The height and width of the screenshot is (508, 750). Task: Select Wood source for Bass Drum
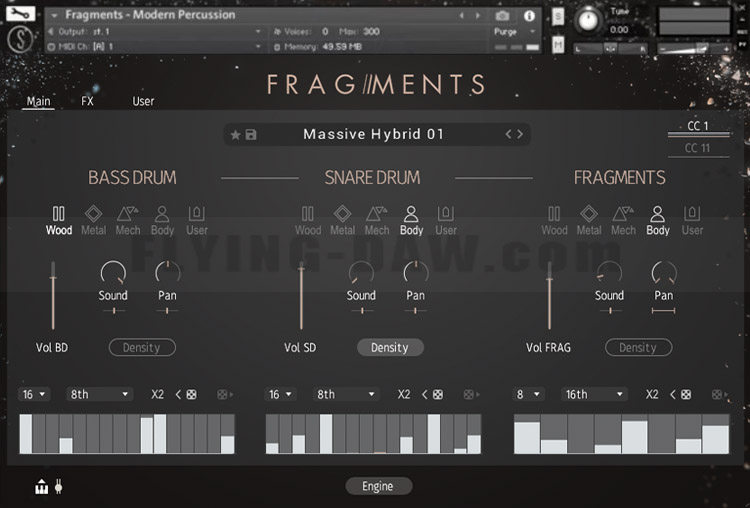click(x=59, y=221)
